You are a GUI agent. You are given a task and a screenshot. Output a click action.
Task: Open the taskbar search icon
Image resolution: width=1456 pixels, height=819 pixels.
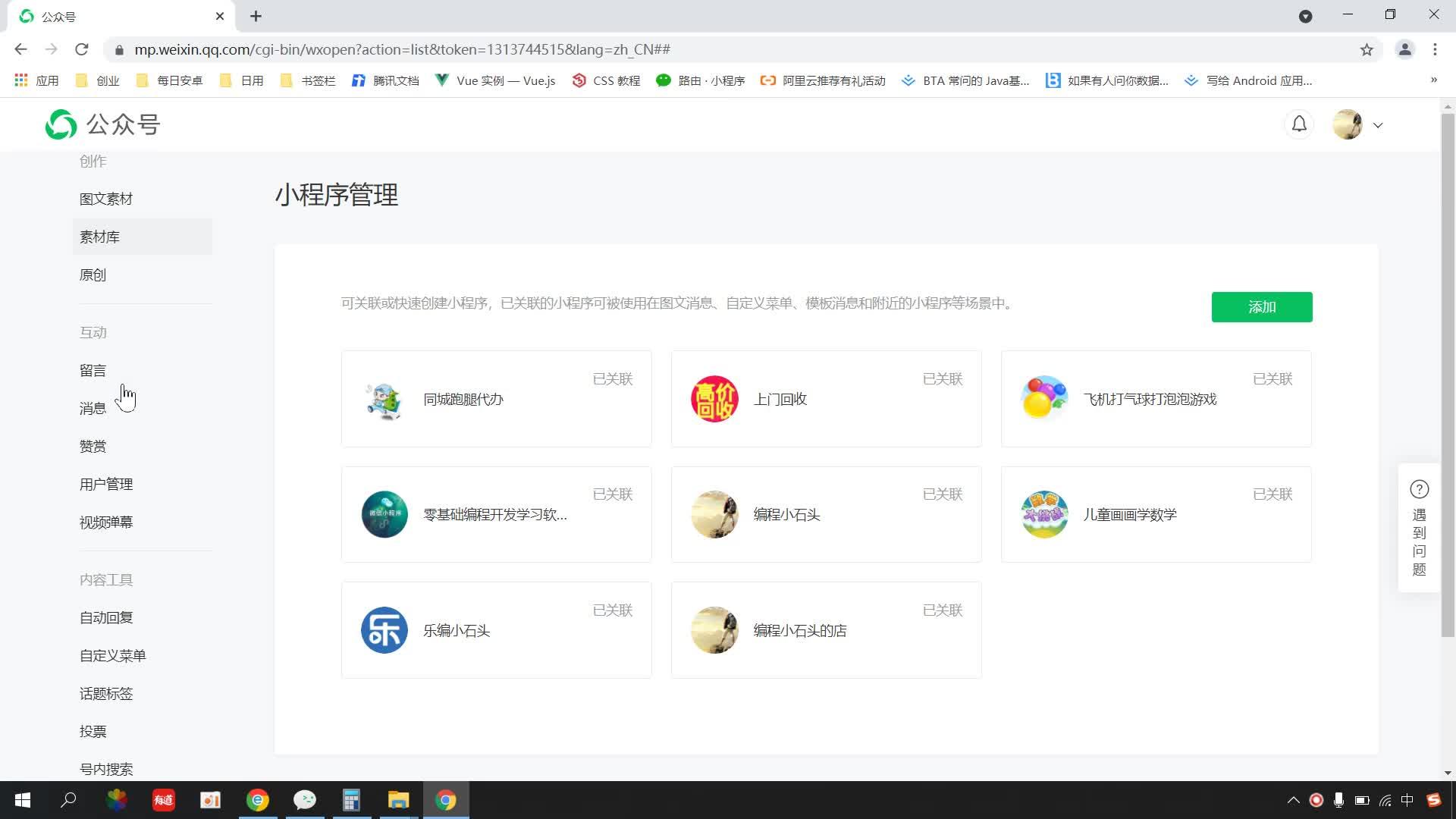tap(69, 800)
